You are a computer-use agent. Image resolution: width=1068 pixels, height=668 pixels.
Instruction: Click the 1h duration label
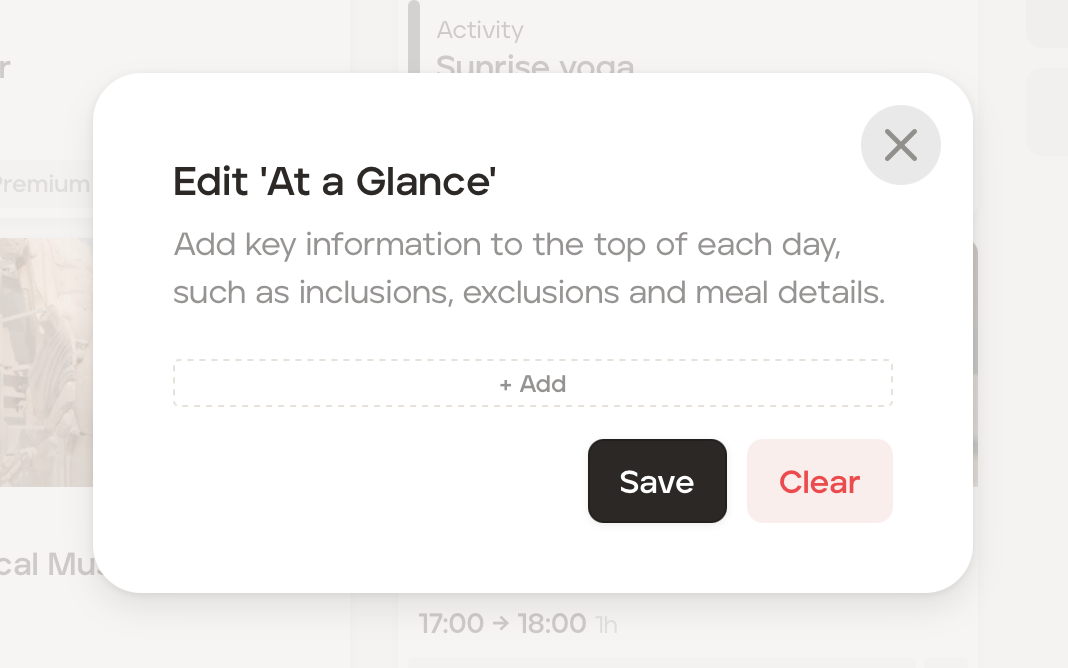point(606,626)
